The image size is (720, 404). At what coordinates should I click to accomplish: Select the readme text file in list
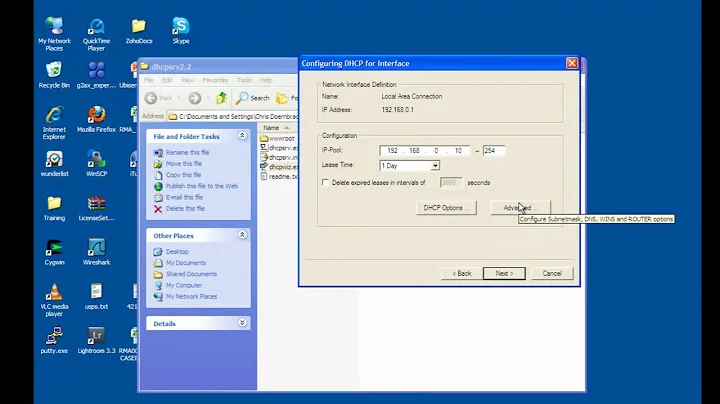[279, 176]
